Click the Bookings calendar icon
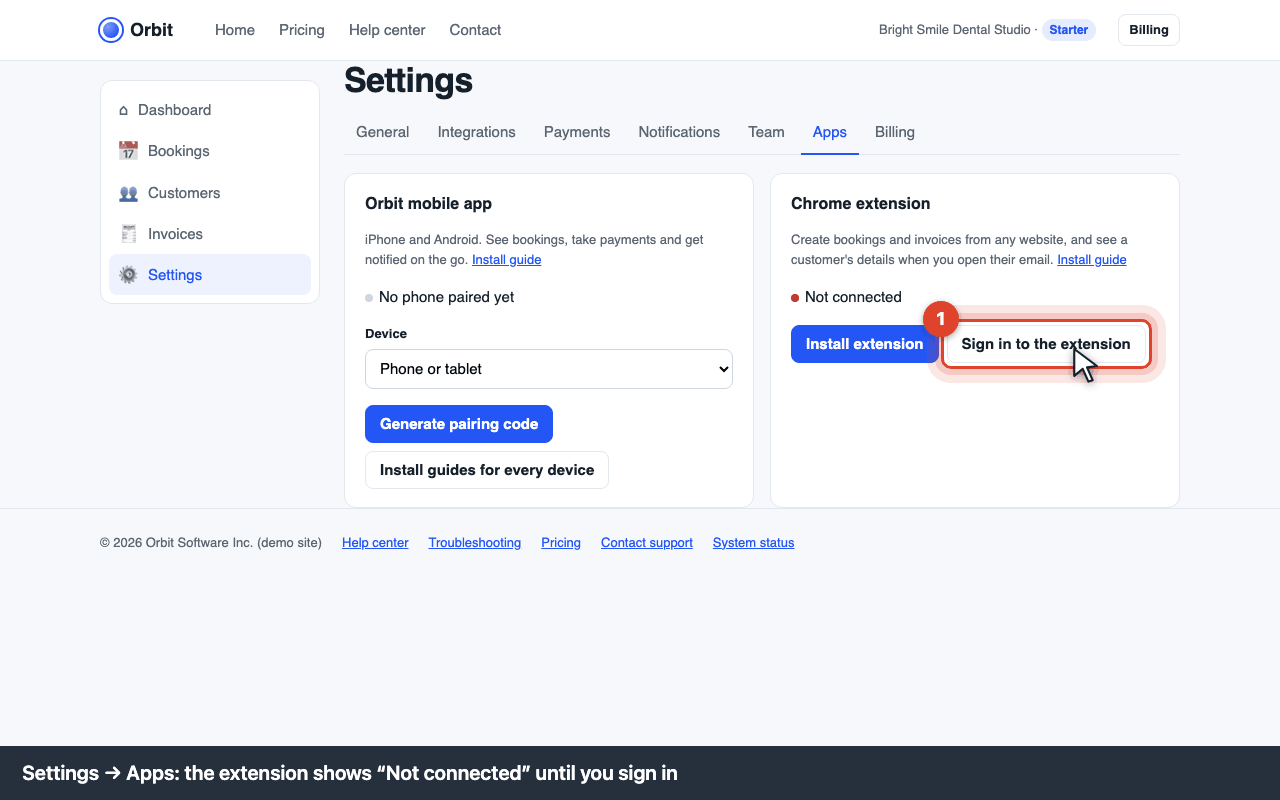This screenshot has height=800, width=1280. tap(128, 151)
